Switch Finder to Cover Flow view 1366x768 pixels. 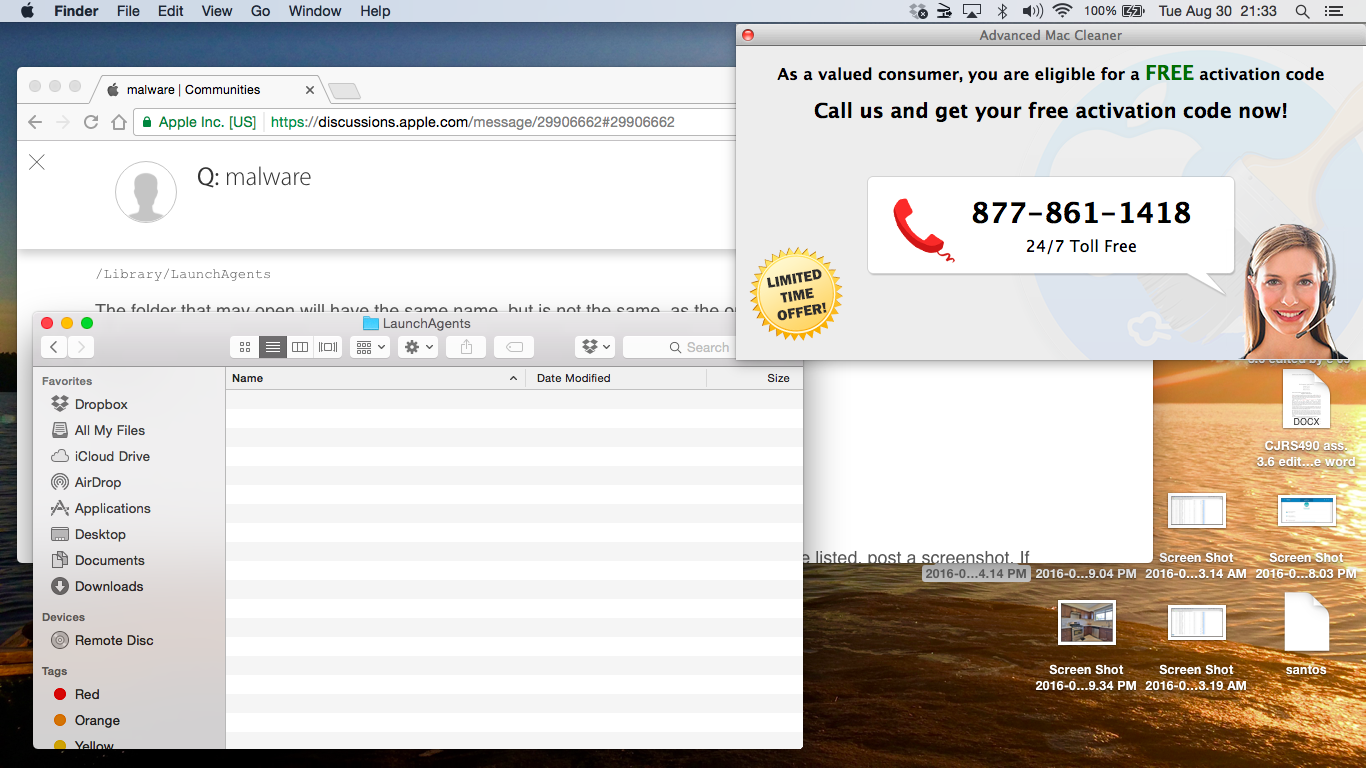(328, 347)
